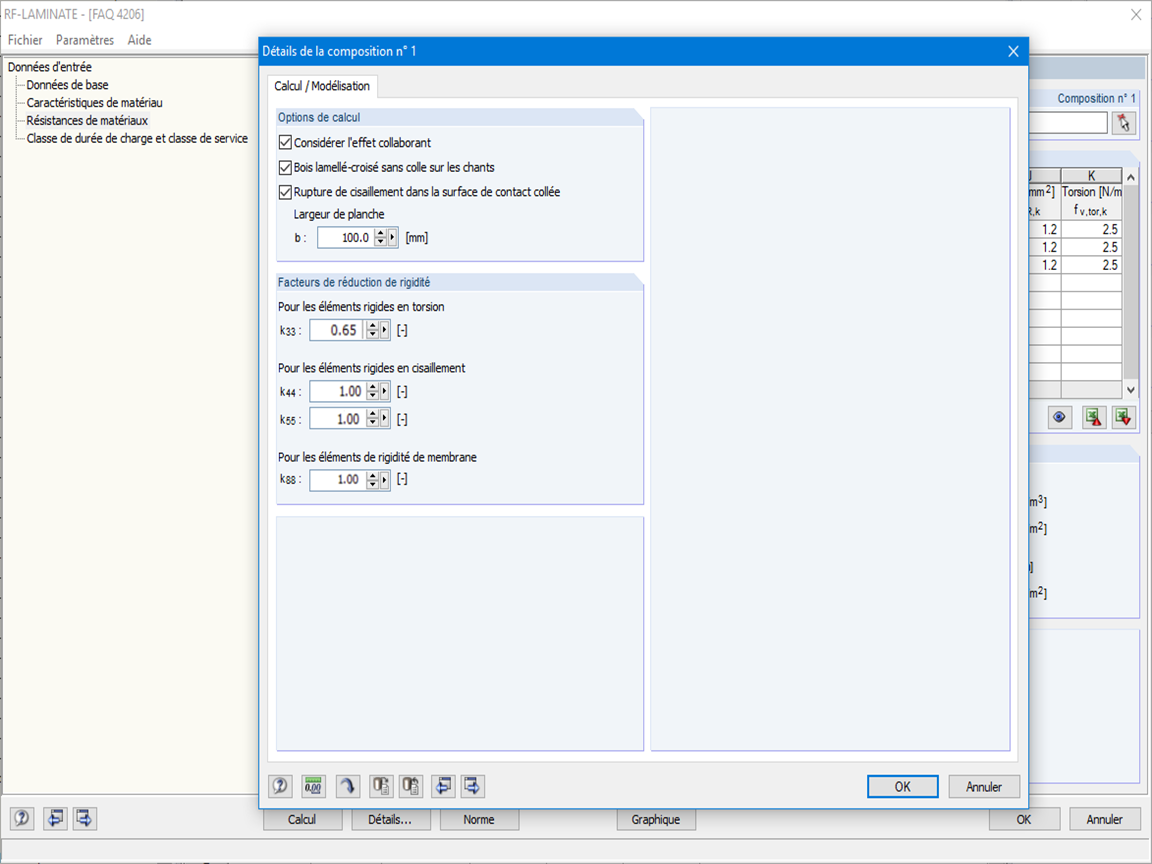
Task: Toggle Considérer l'effet collaborant checkbox
Action: coord(286,143)
